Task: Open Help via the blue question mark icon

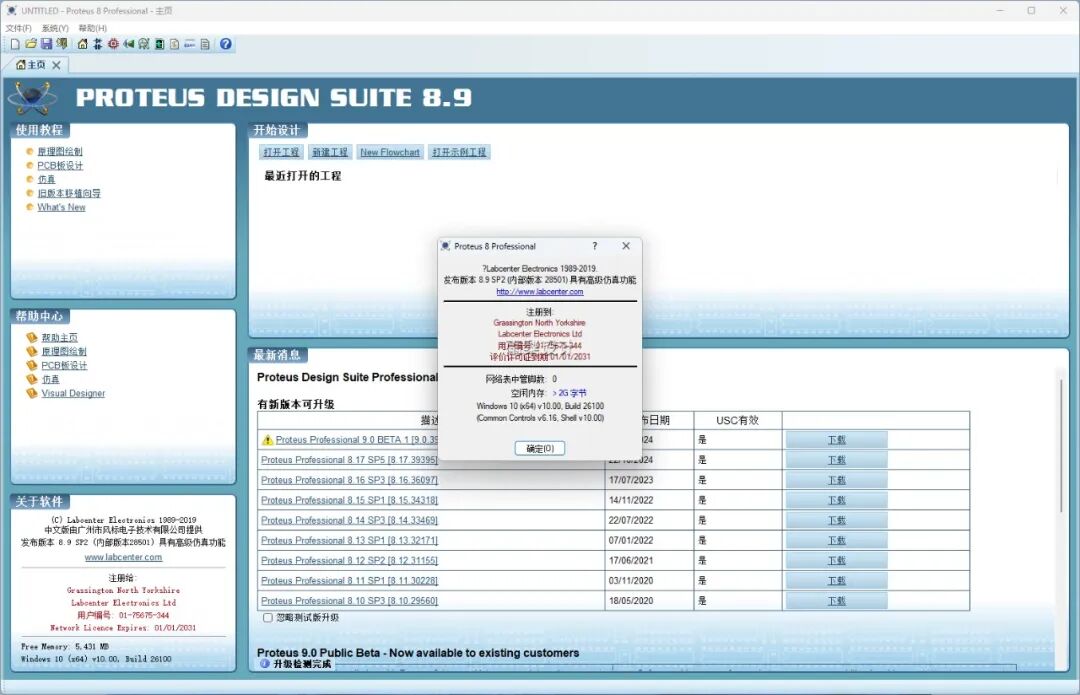Action: [x=225, y=44]
